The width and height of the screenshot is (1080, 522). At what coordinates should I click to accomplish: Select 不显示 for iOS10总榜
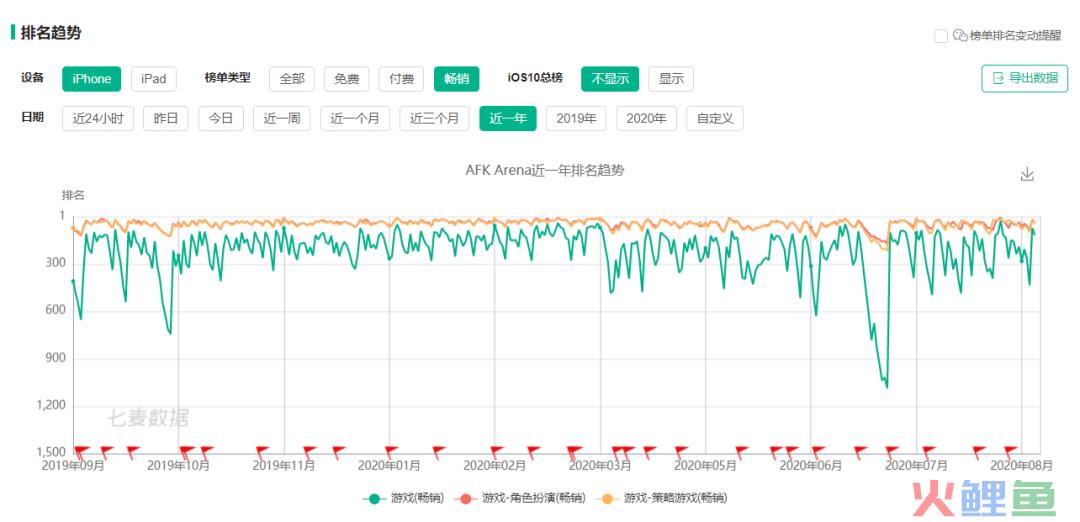click(x=610, y=79)
